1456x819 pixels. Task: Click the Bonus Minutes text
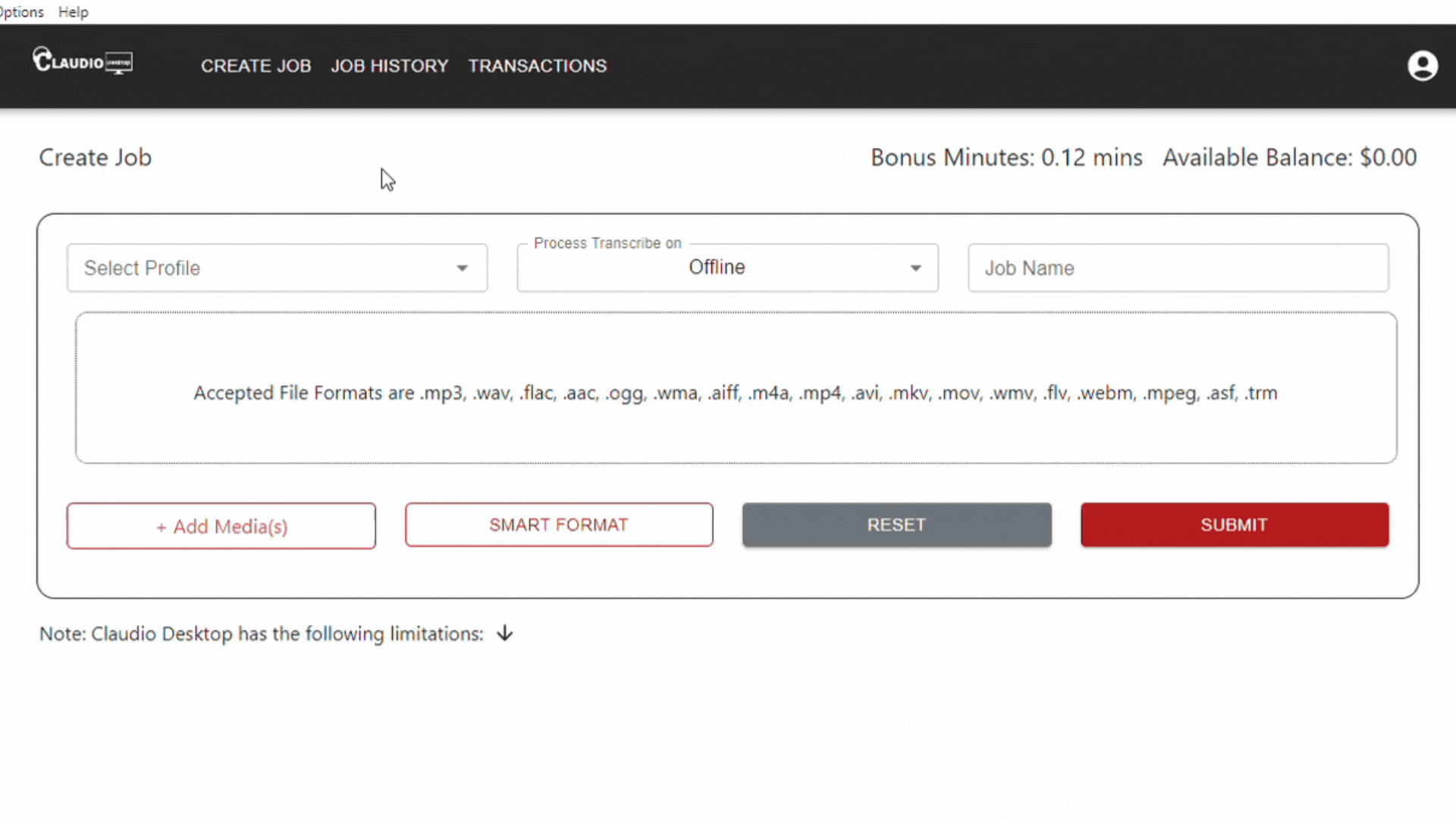click(1006, 158)
